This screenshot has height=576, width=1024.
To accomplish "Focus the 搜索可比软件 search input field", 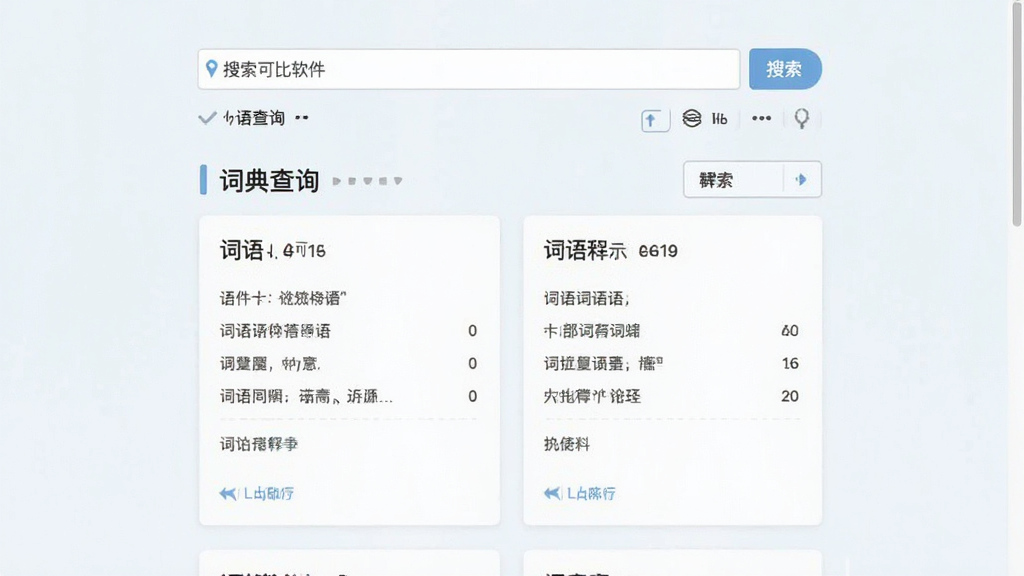I will pos(469,69).
